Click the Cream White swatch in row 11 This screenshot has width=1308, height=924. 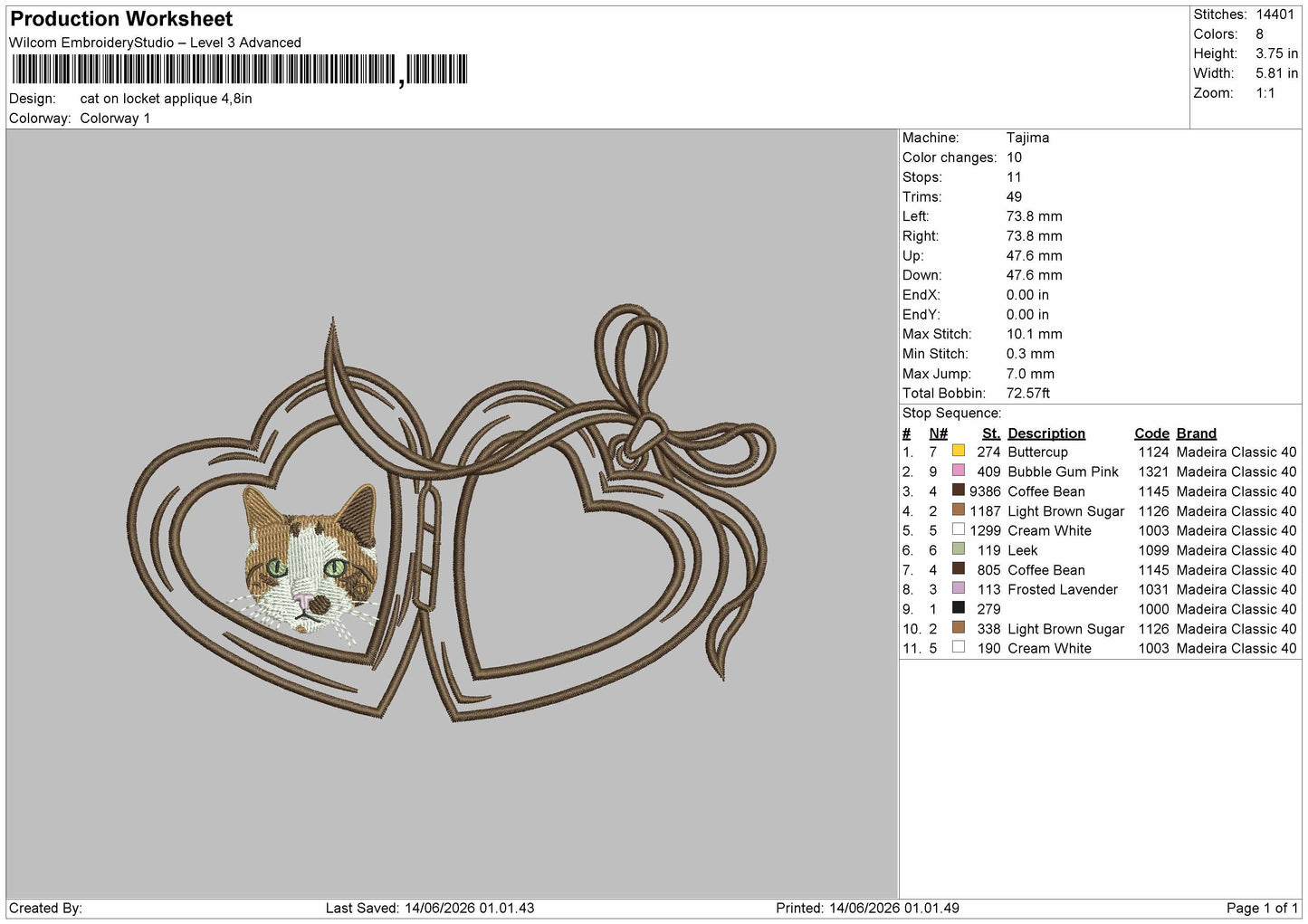pos(958,647)
